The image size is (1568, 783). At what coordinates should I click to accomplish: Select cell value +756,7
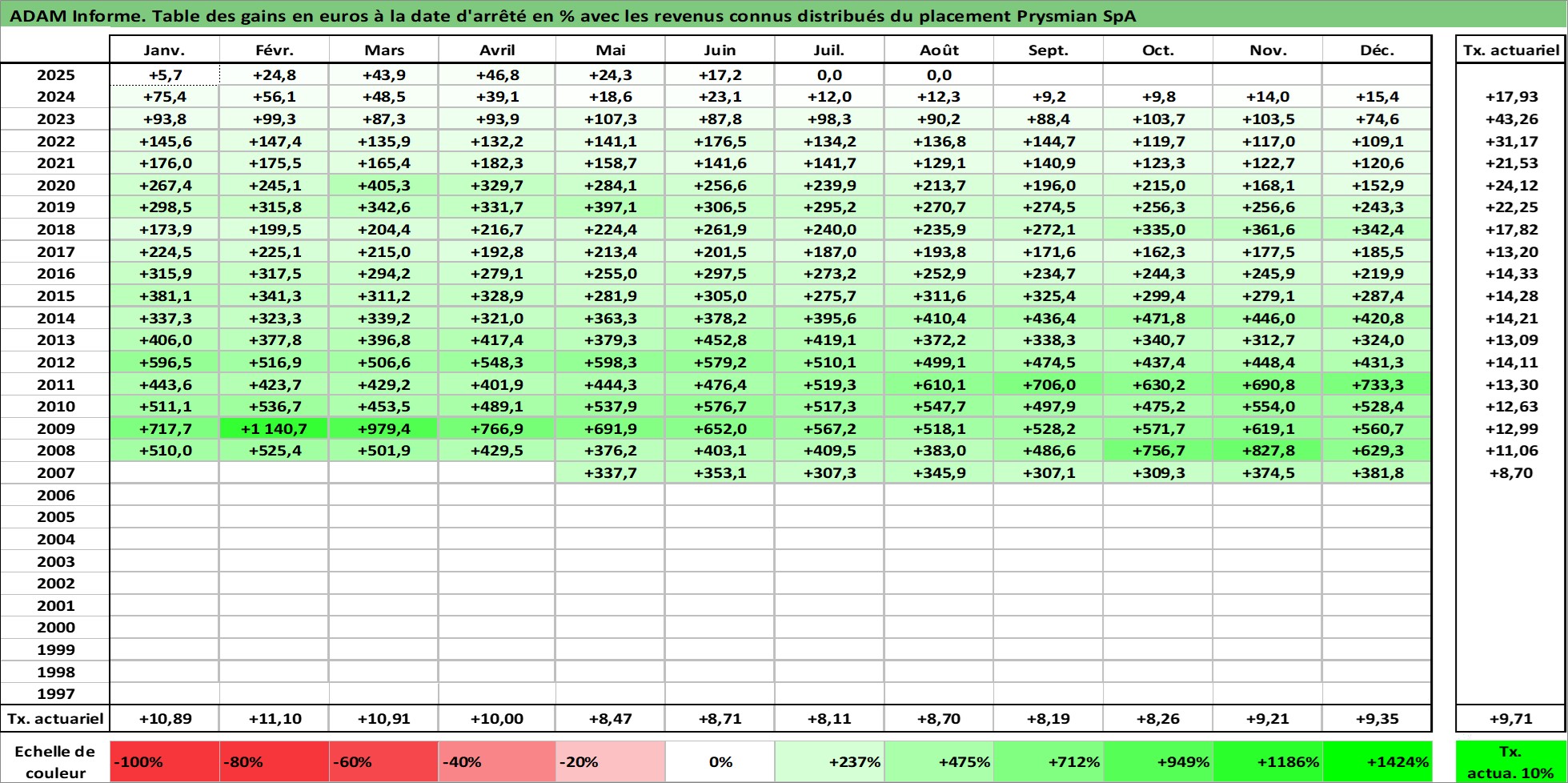[x=1158, y=450]
